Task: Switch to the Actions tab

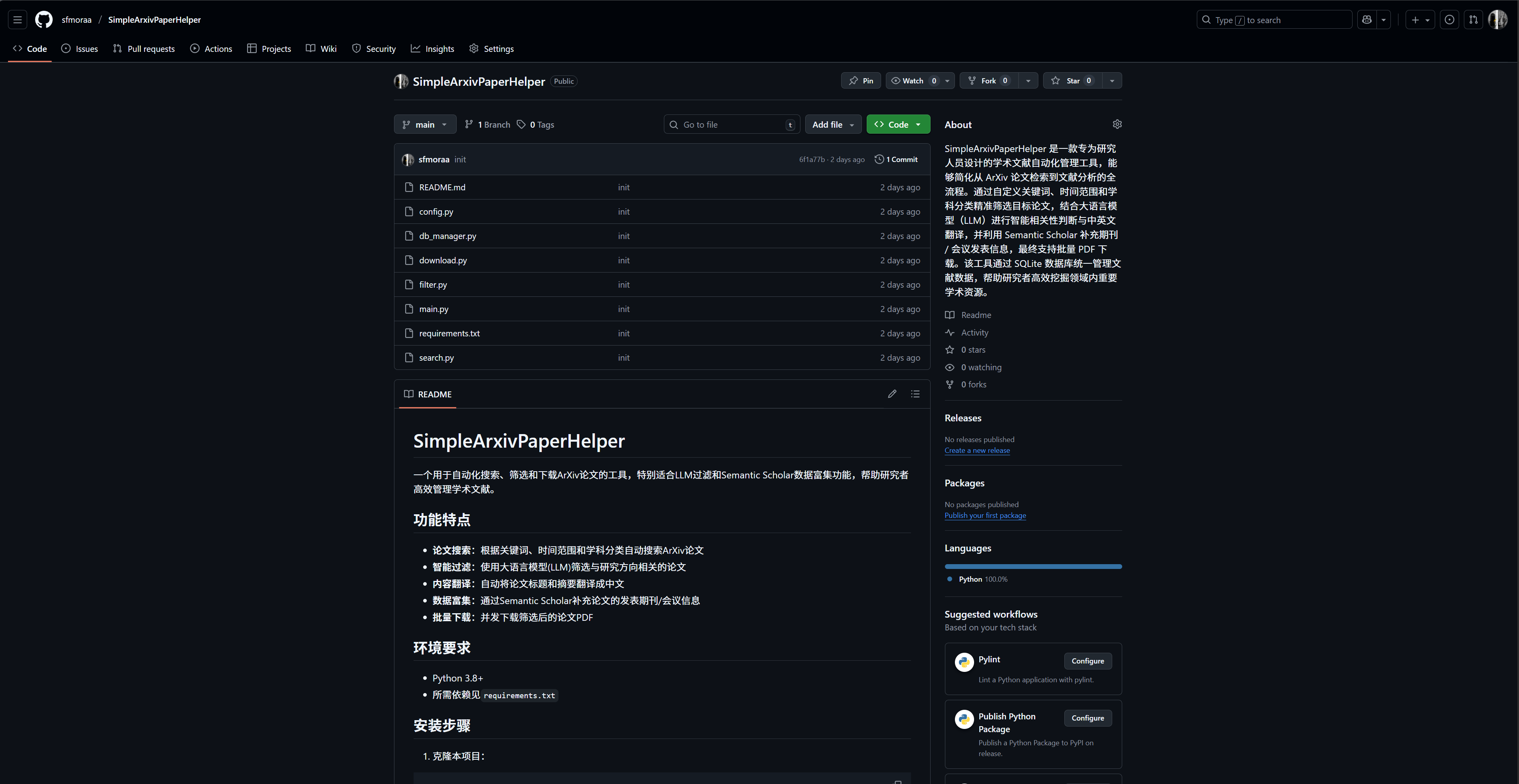Action: pyautogui.click(x=211, y=49)
